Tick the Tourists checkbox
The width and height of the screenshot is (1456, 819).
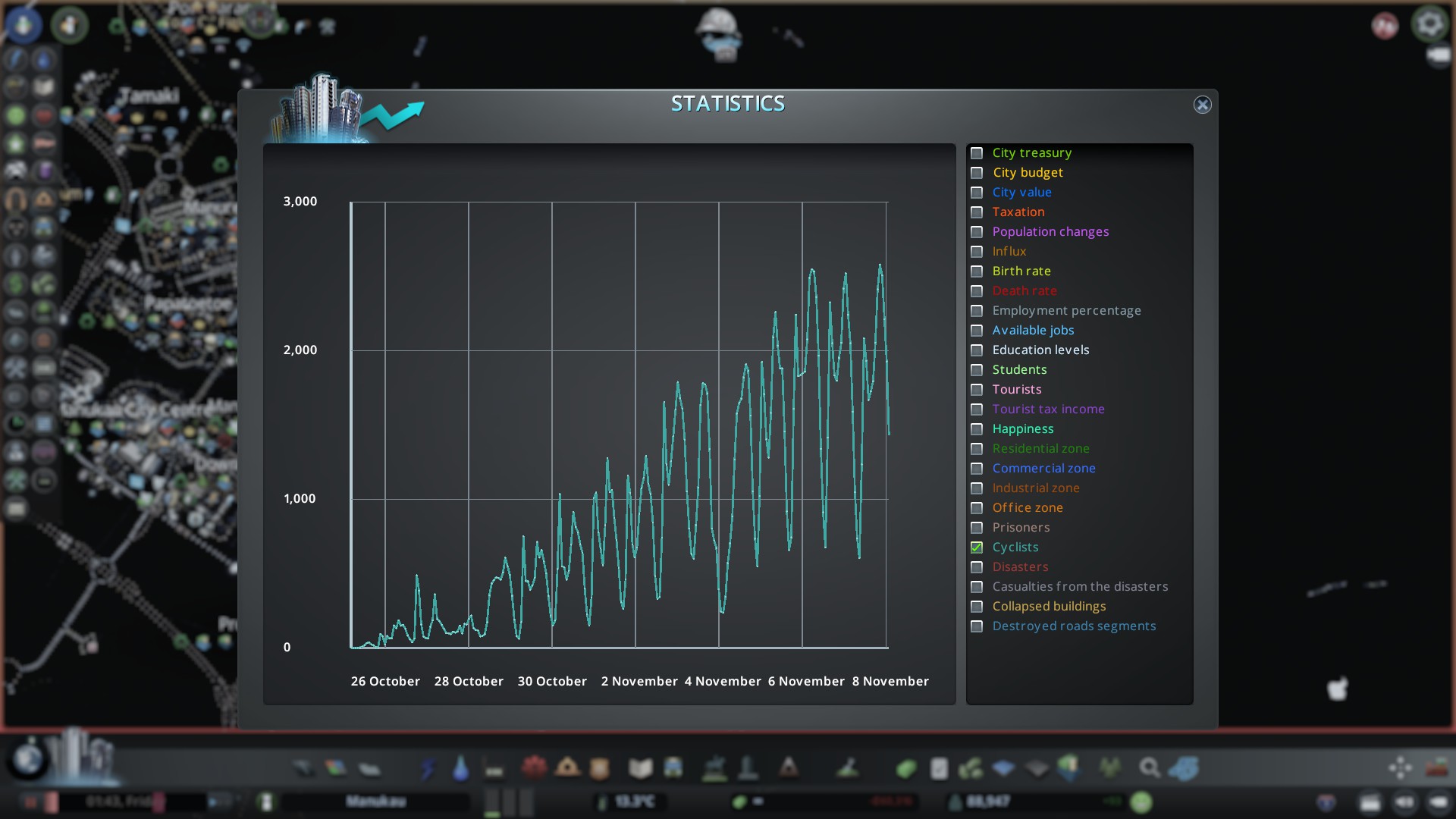[x=977, y=390]
